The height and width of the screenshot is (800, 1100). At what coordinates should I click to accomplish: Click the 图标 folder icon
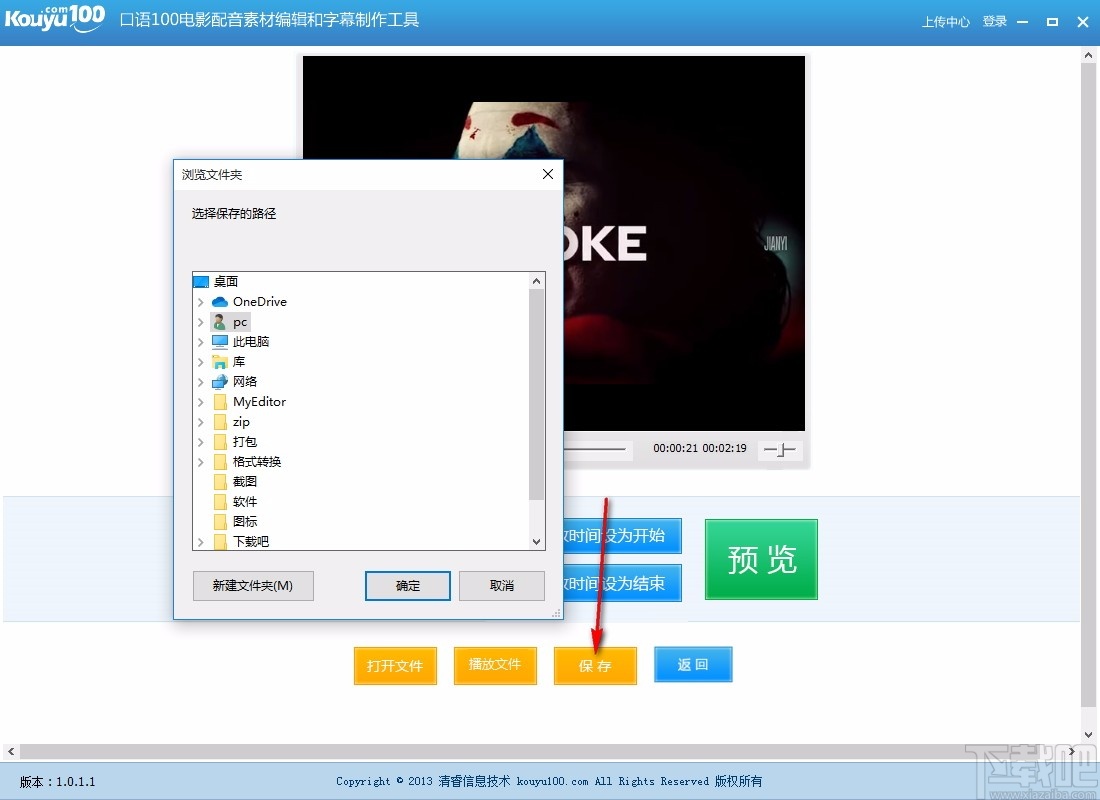(x=220, y=521)
